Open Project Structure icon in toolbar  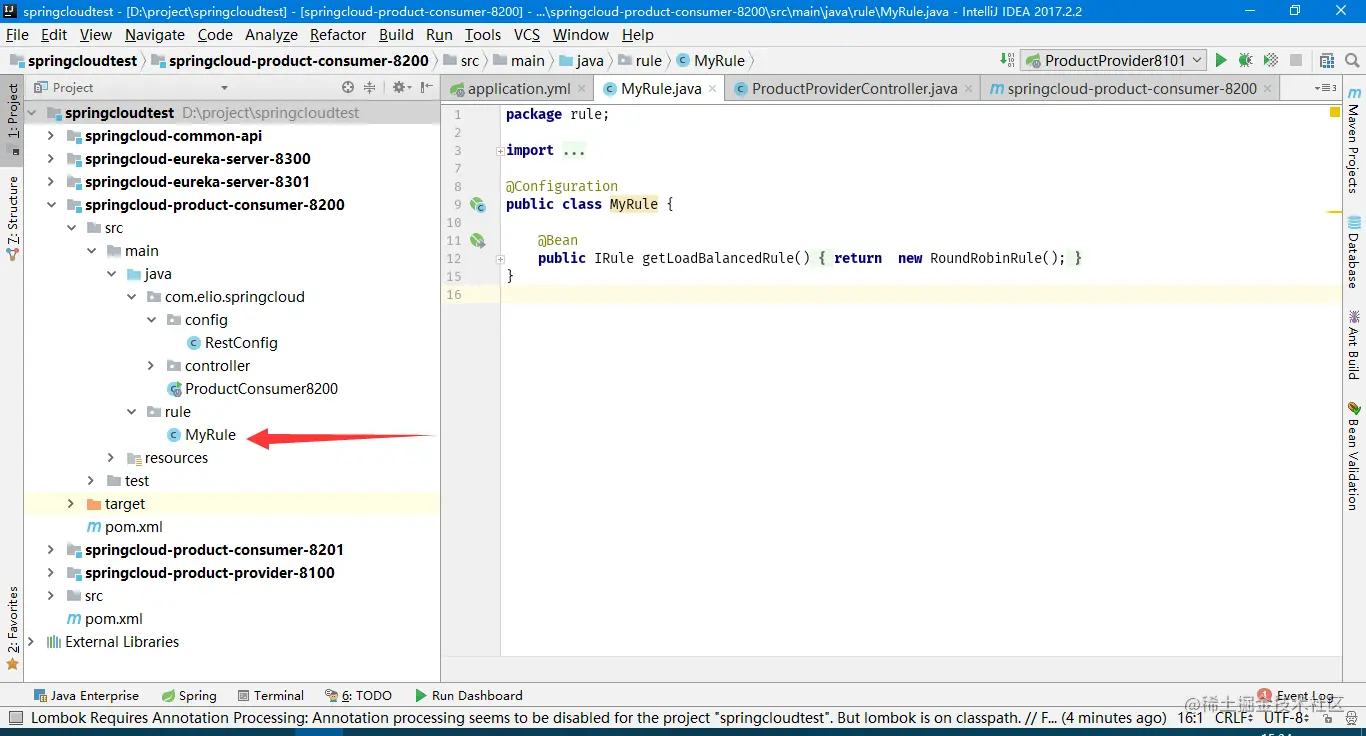pos(1327,60)
